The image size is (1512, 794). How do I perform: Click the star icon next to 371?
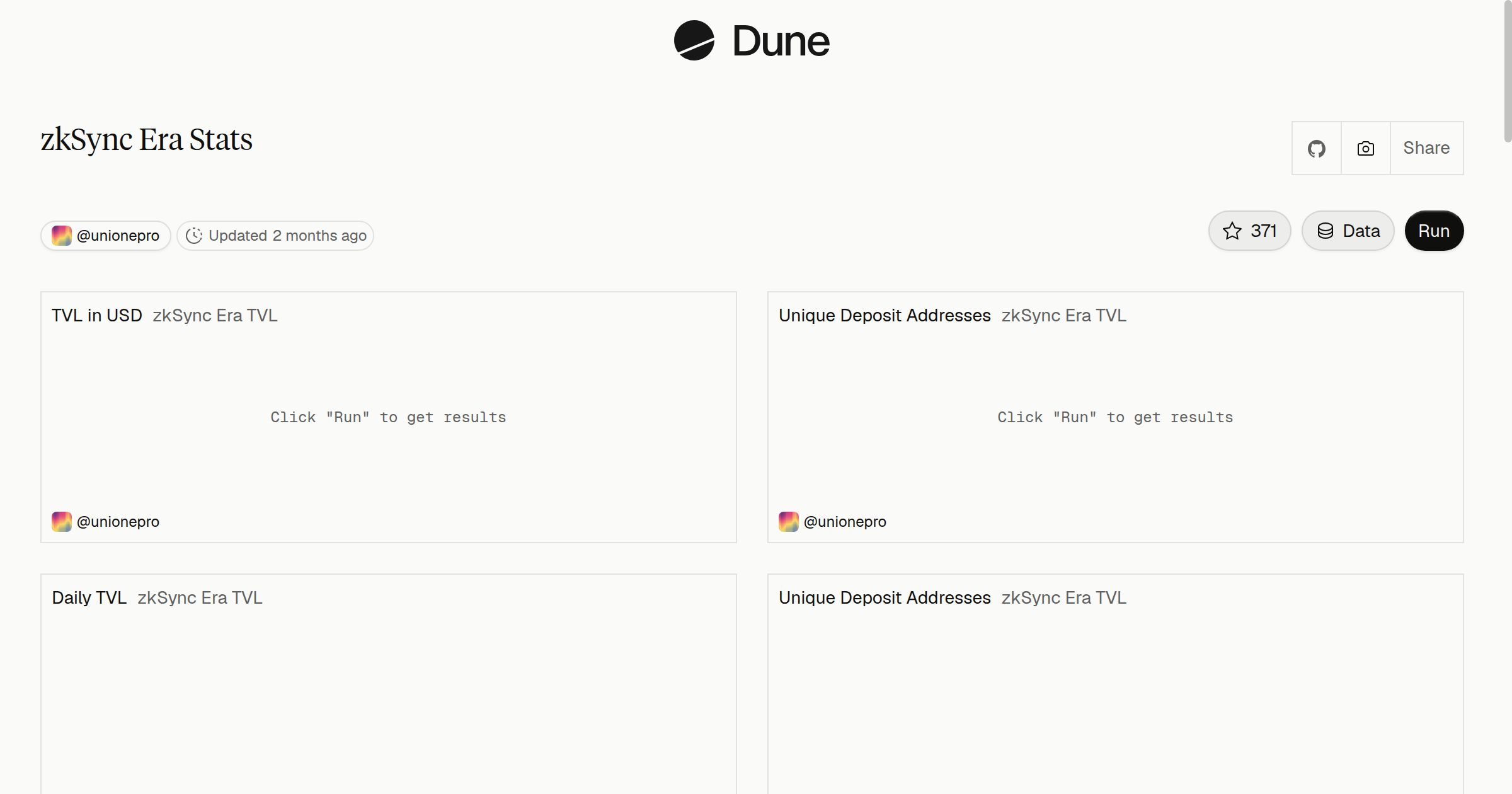1232,231
